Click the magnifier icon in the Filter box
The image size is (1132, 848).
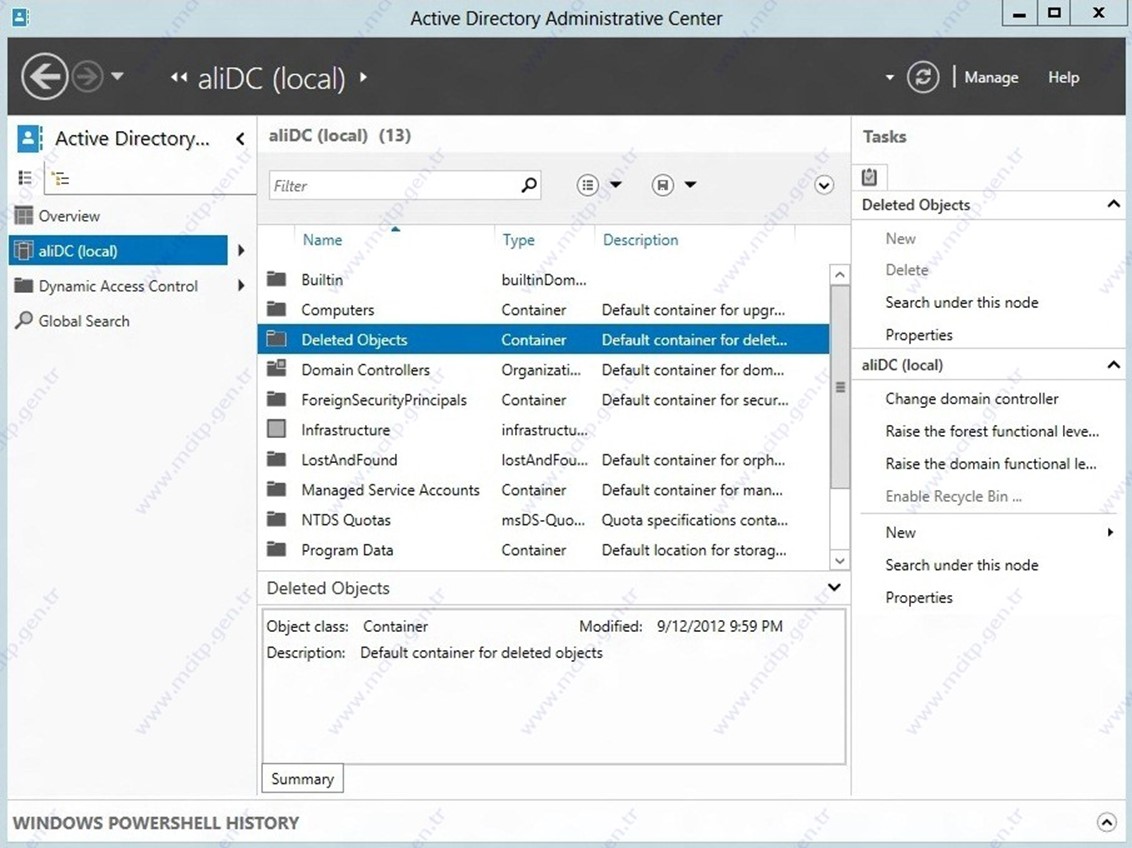click(529, 185)
